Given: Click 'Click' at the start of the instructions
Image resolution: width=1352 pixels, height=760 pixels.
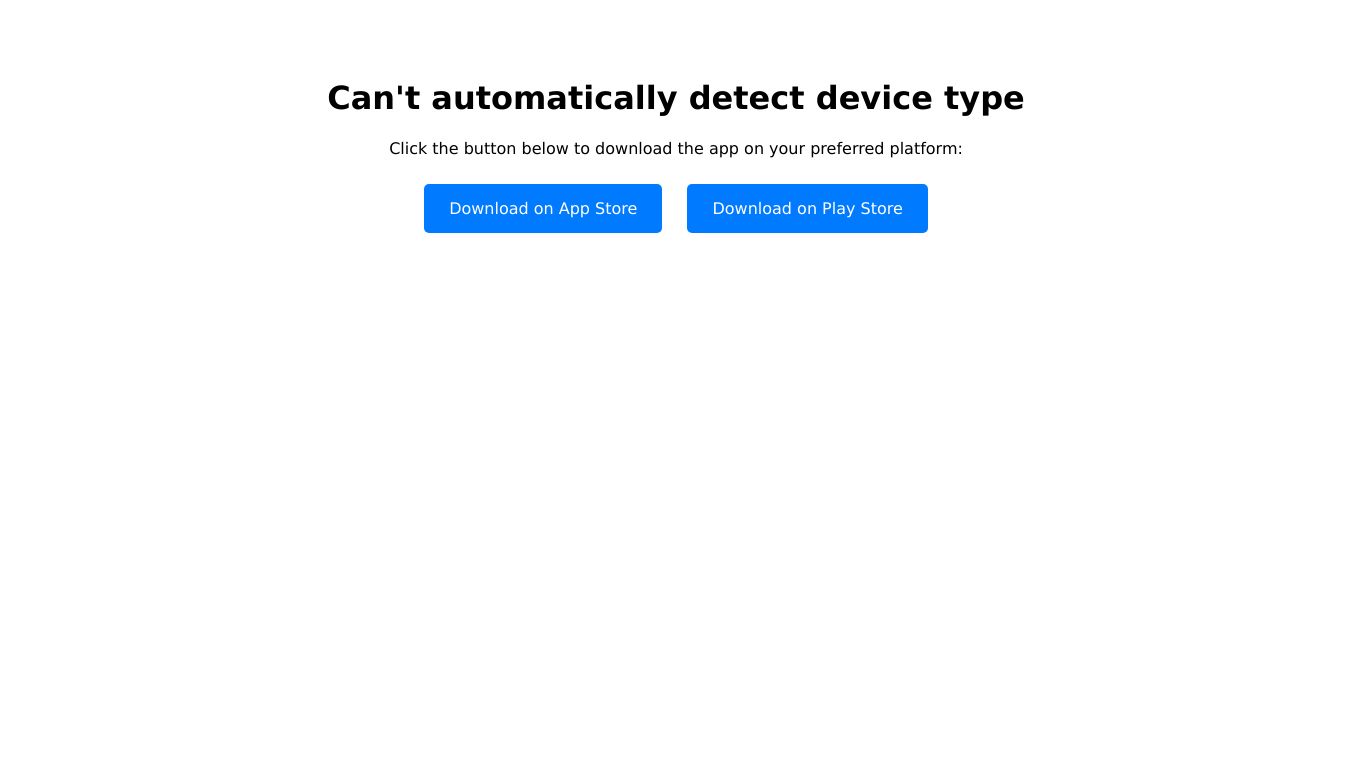Looking at the screenshot, I should point(408,149).
